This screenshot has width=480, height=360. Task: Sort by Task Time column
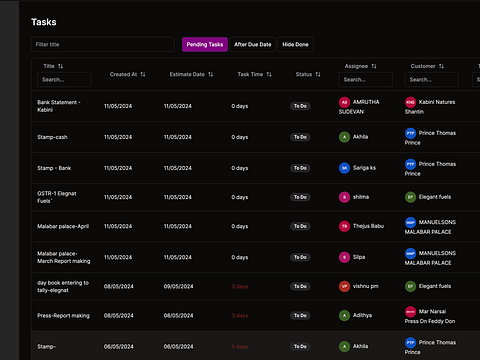click(269, 74)
